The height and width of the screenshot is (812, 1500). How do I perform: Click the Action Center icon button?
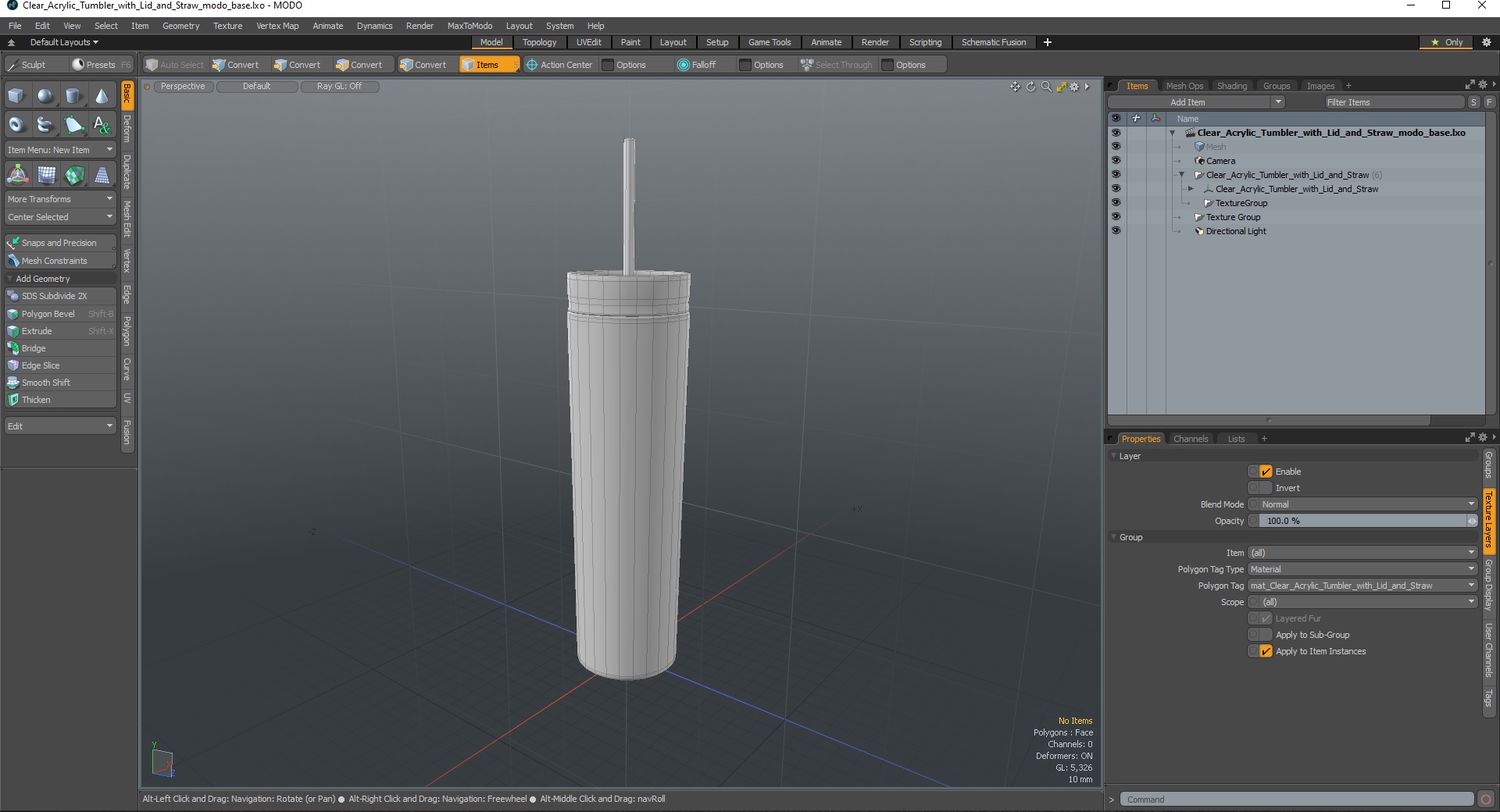pos(559,65)
